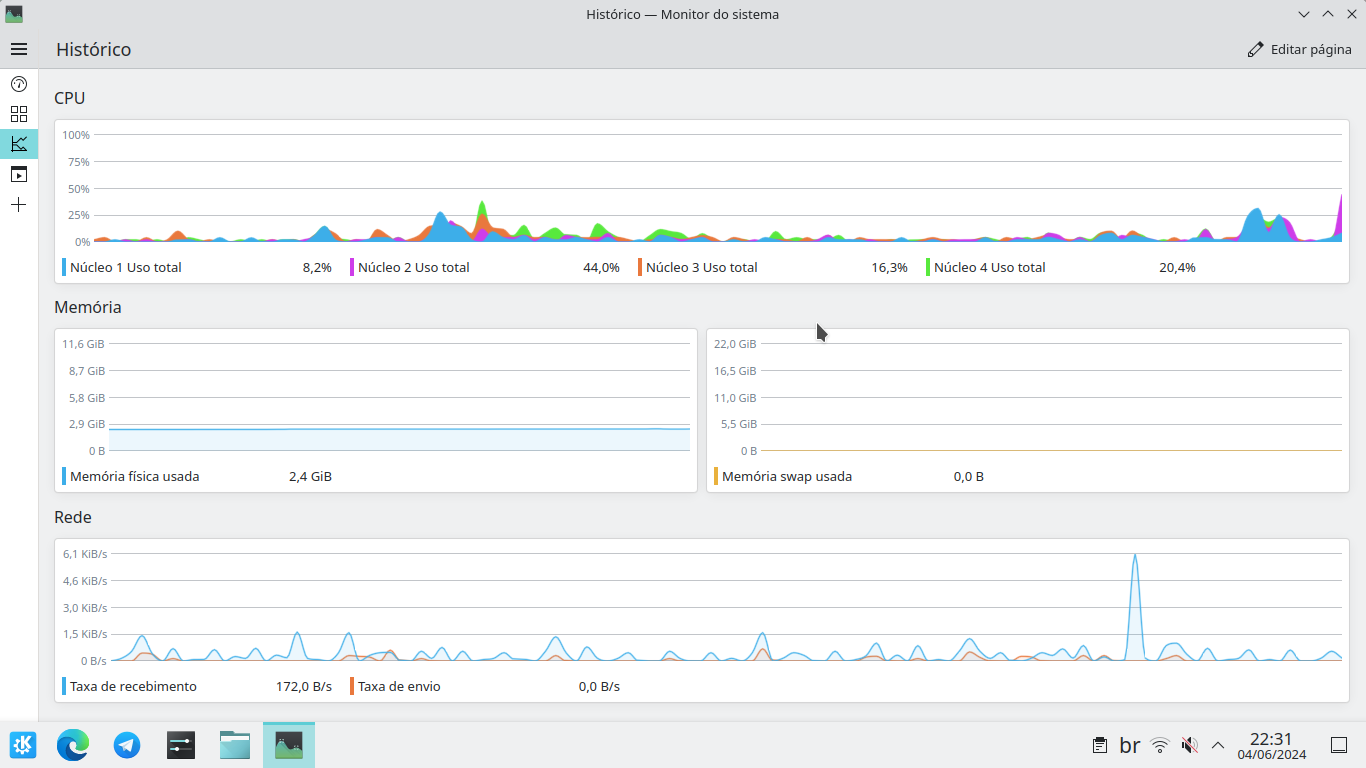Image resolution: width=1366 pixels, height=768 pixels.
Task: Add a new page with plus icon
Action: [19, 205]
